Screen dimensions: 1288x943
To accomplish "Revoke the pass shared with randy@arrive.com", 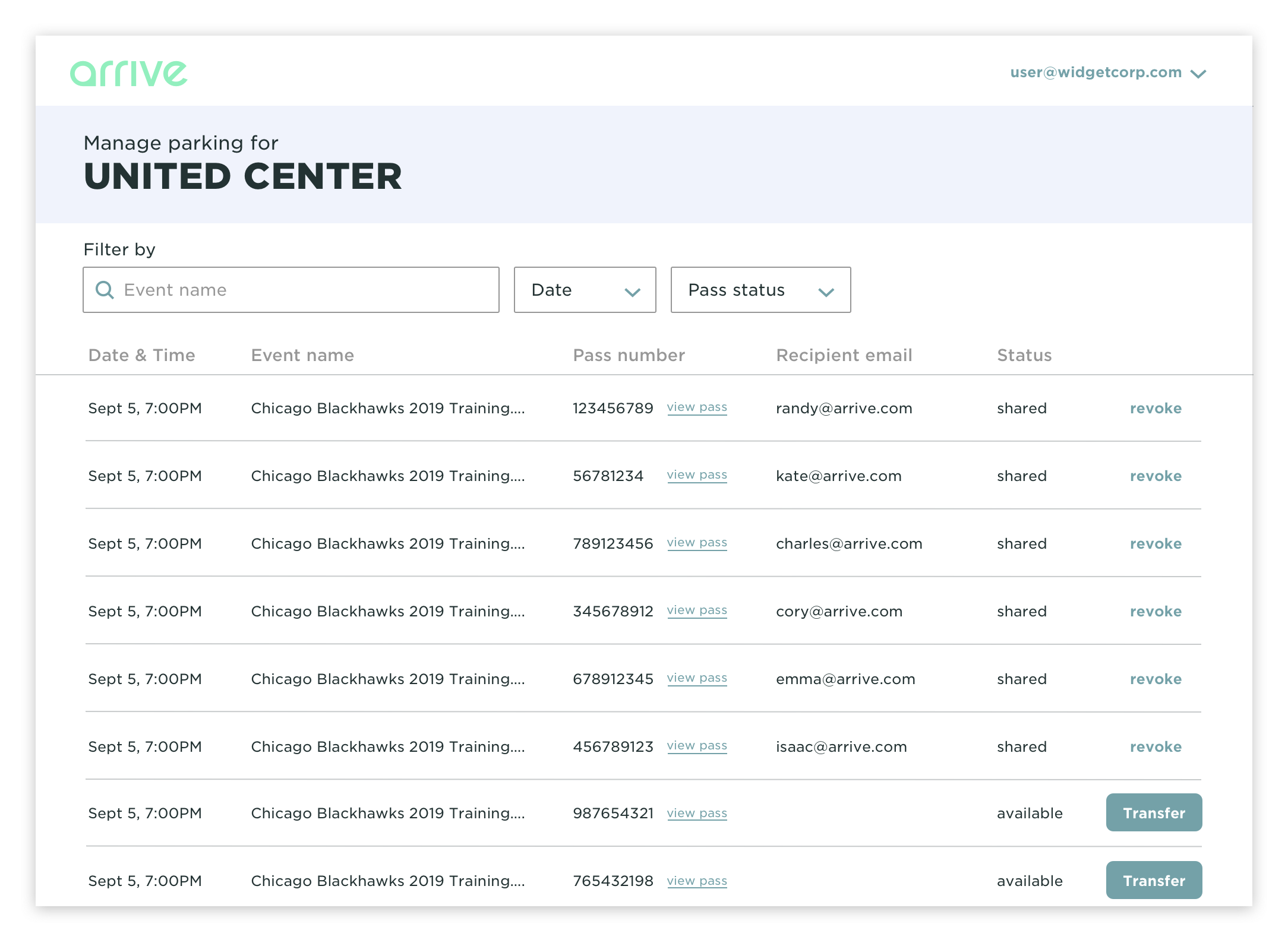I will [x=1156, y=409].
